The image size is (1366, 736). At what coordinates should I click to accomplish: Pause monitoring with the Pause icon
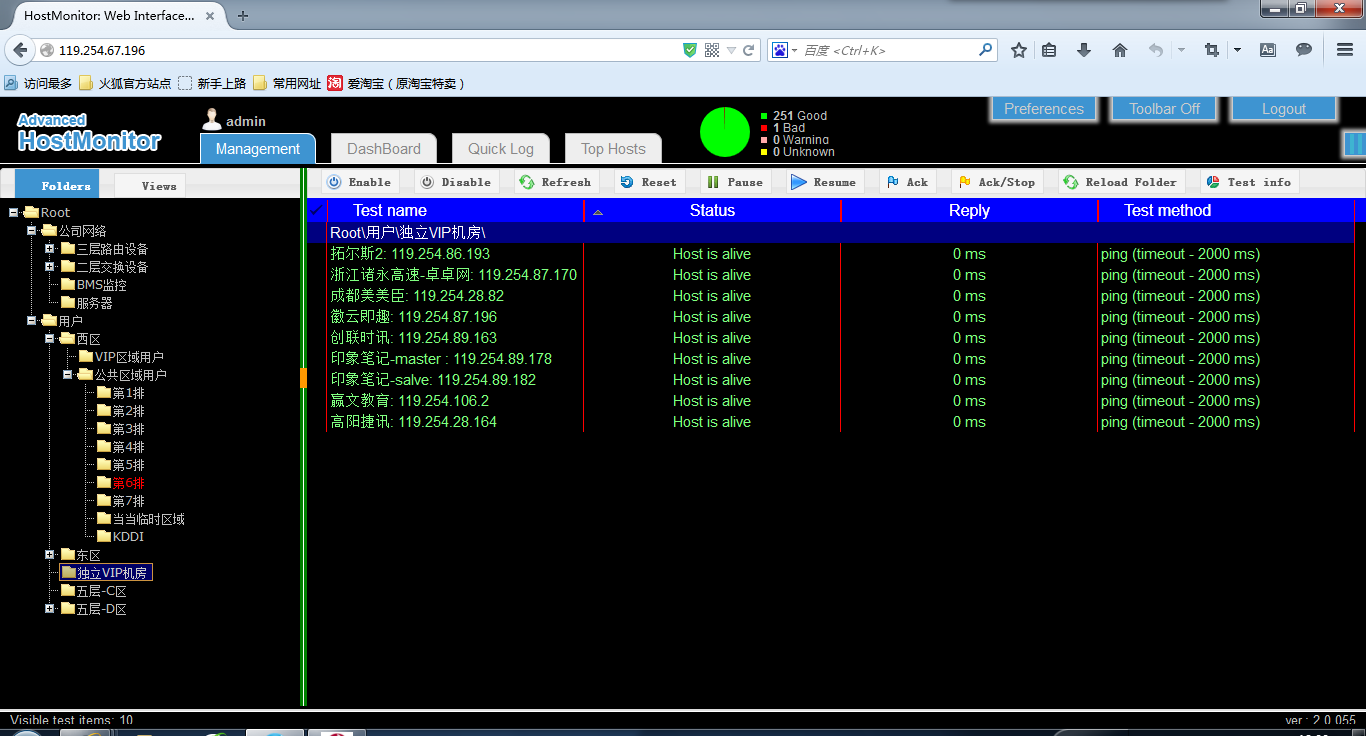coord(713,182)
